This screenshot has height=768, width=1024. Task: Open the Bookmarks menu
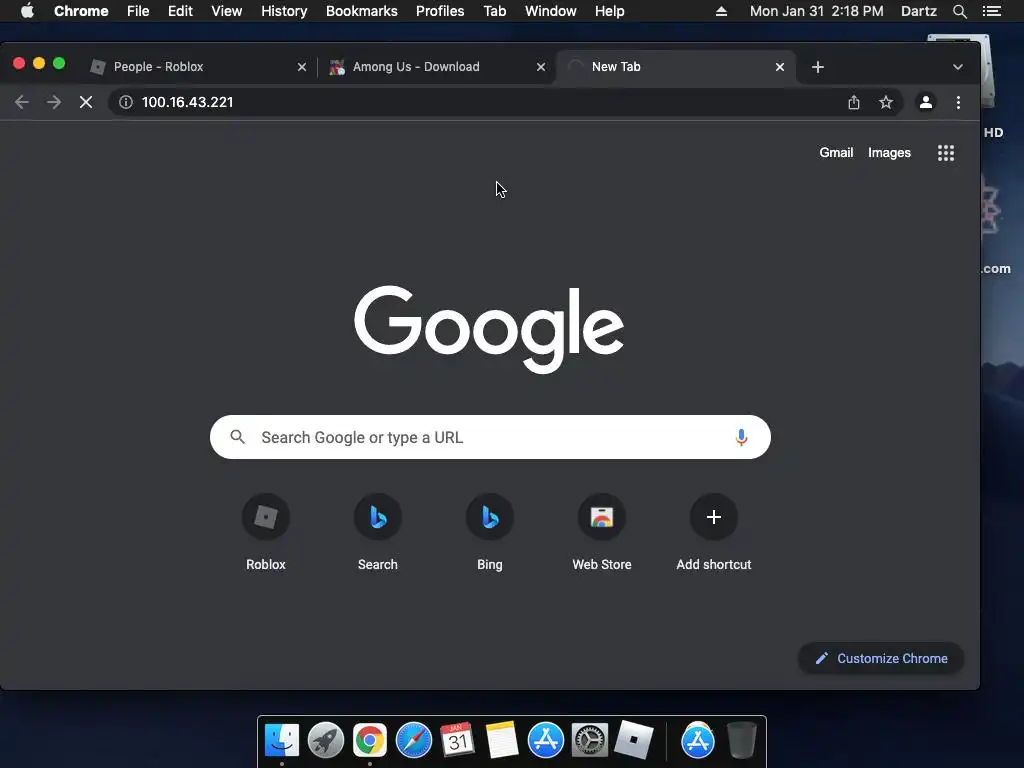[362, 11]
